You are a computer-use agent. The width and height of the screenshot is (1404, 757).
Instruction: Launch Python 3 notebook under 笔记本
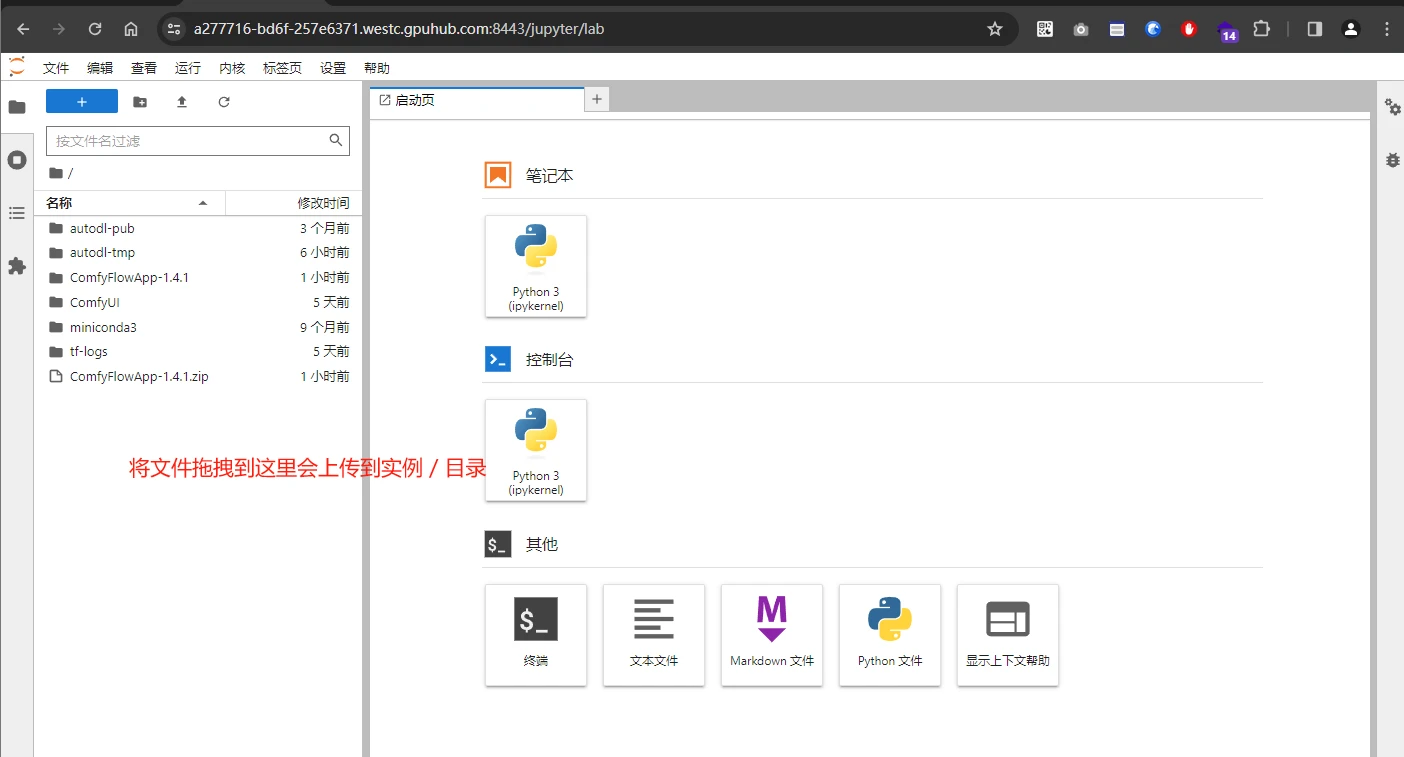tap(536, 266)
